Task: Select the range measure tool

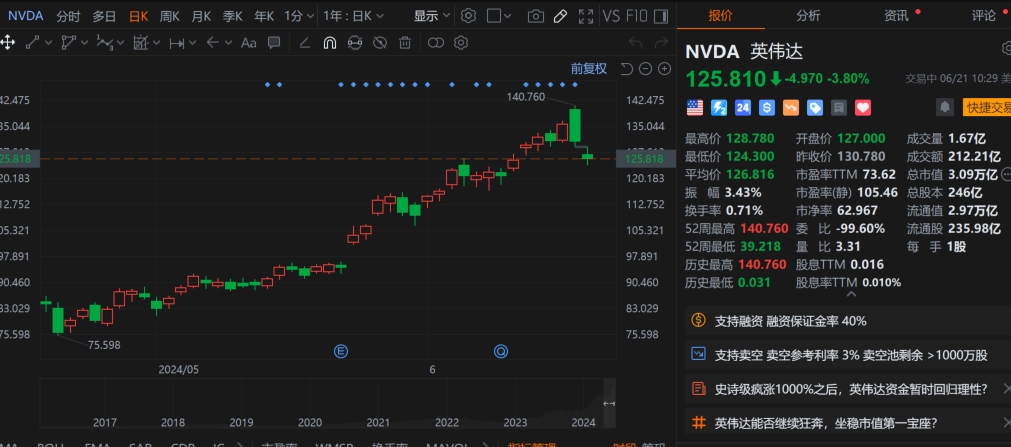Action: [176, 43]
